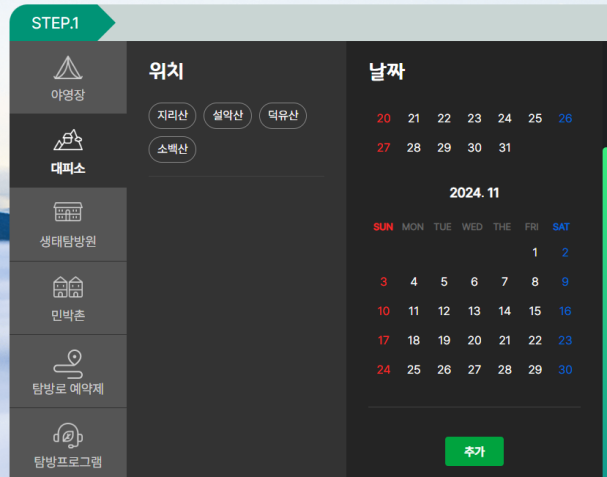Pick November 2 under SAT
This screenshot has height=477, width=607.
coord(565,252)
